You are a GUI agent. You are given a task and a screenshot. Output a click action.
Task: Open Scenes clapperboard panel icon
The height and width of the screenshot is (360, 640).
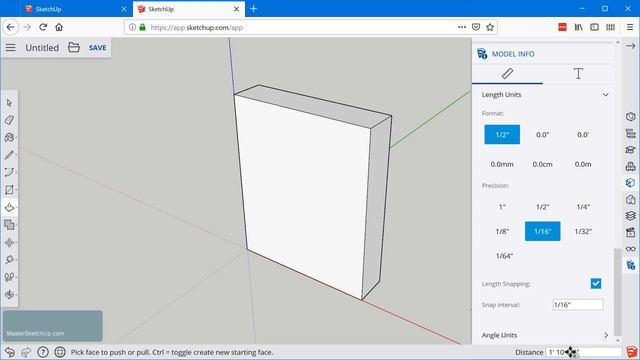631,233
